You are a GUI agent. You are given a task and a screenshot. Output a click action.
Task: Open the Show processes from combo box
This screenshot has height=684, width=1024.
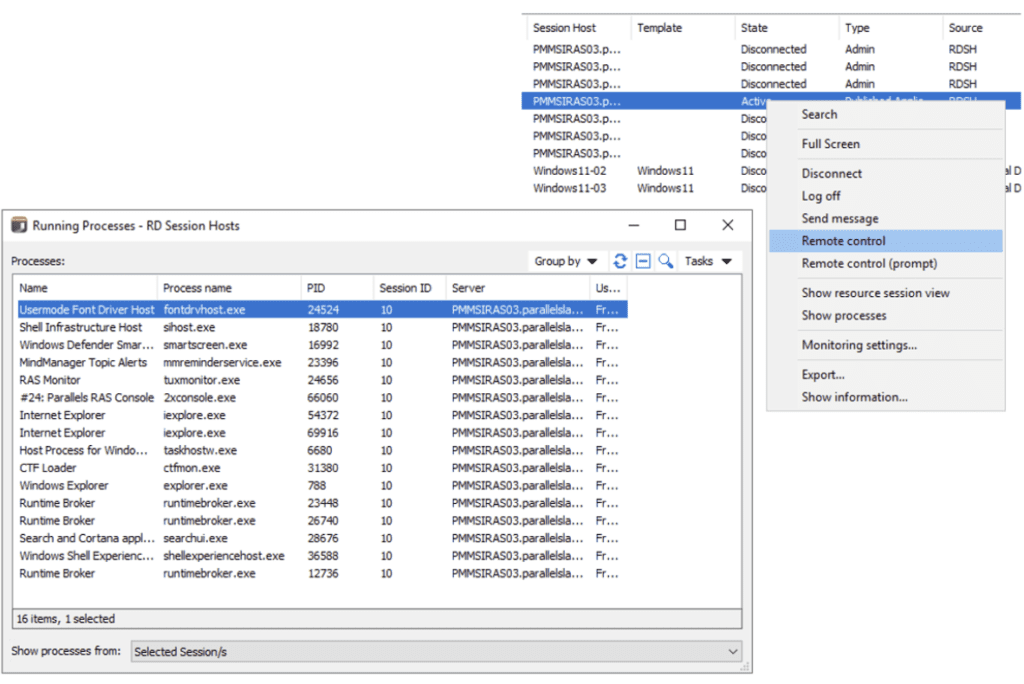click(x=435, y=651)
